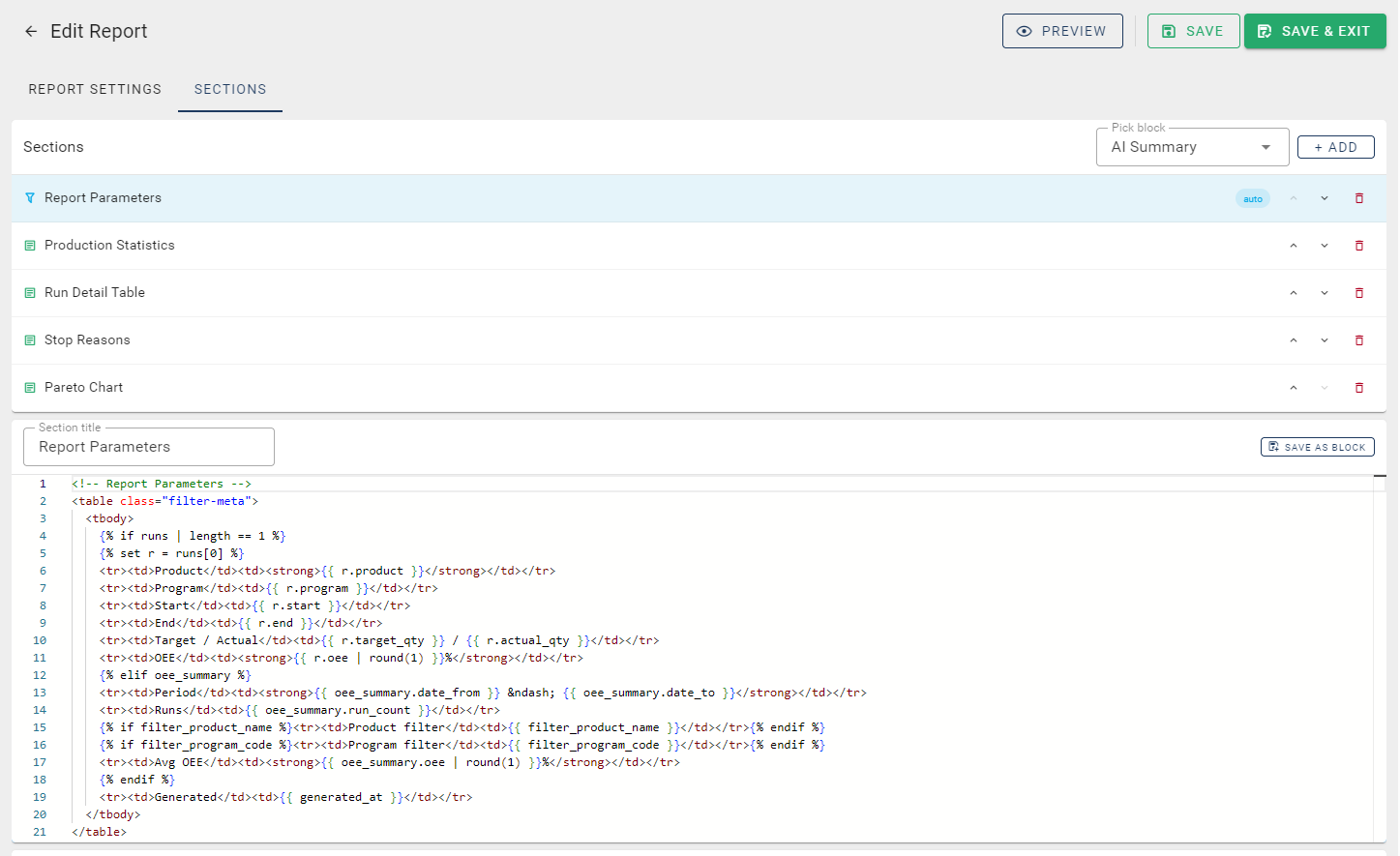Move Report Parameters section down
The image size is (1400, 856).
[1325, 198]
